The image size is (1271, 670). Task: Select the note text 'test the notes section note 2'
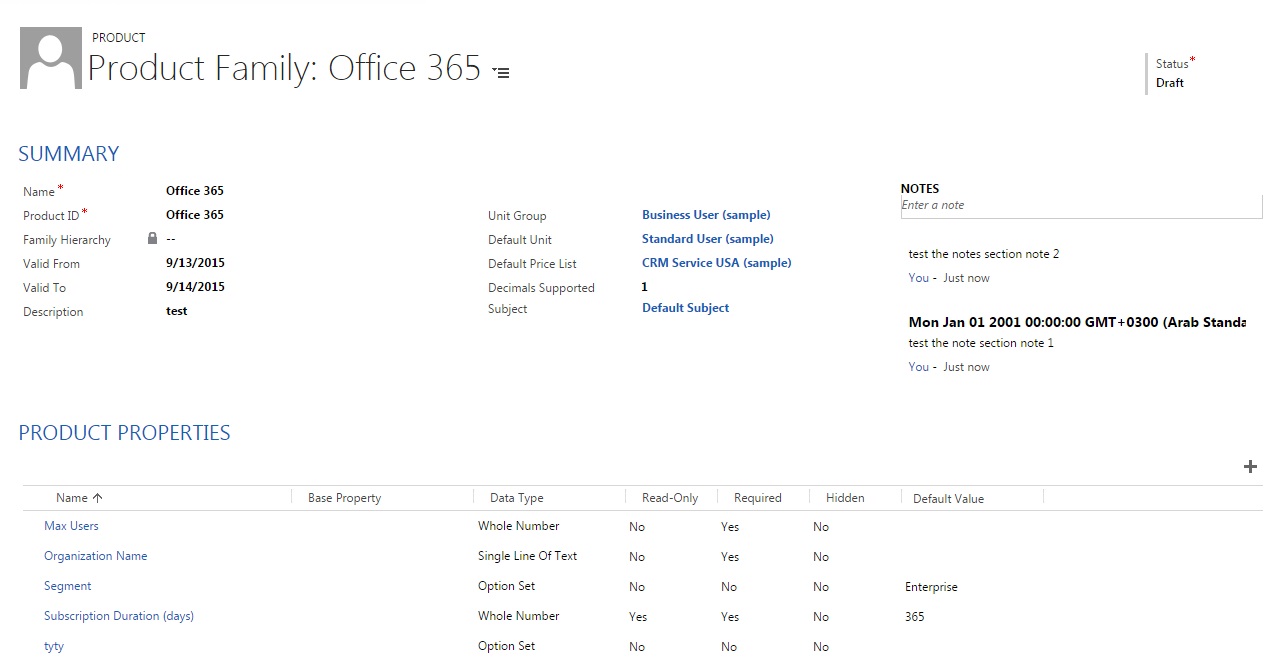pos(984,254)
